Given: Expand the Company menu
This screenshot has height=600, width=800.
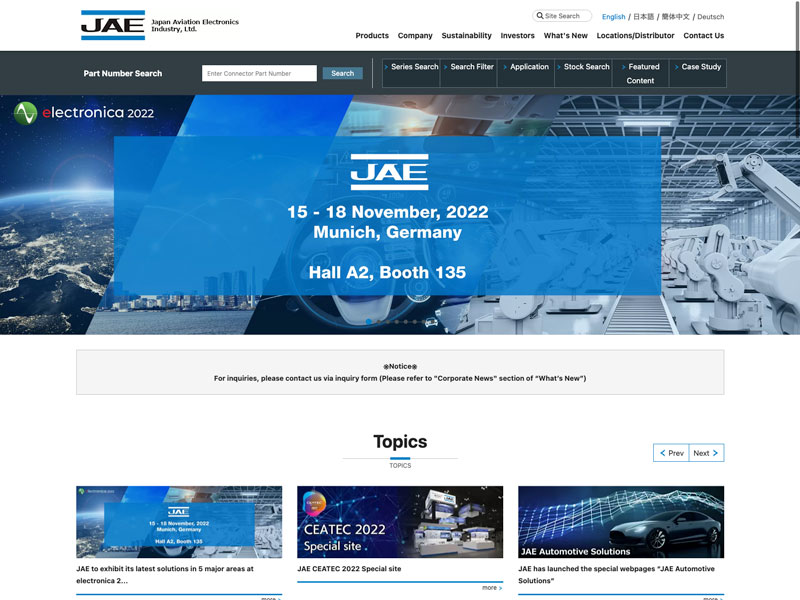Looking at the screenshot, I should (x=415, y=36).
